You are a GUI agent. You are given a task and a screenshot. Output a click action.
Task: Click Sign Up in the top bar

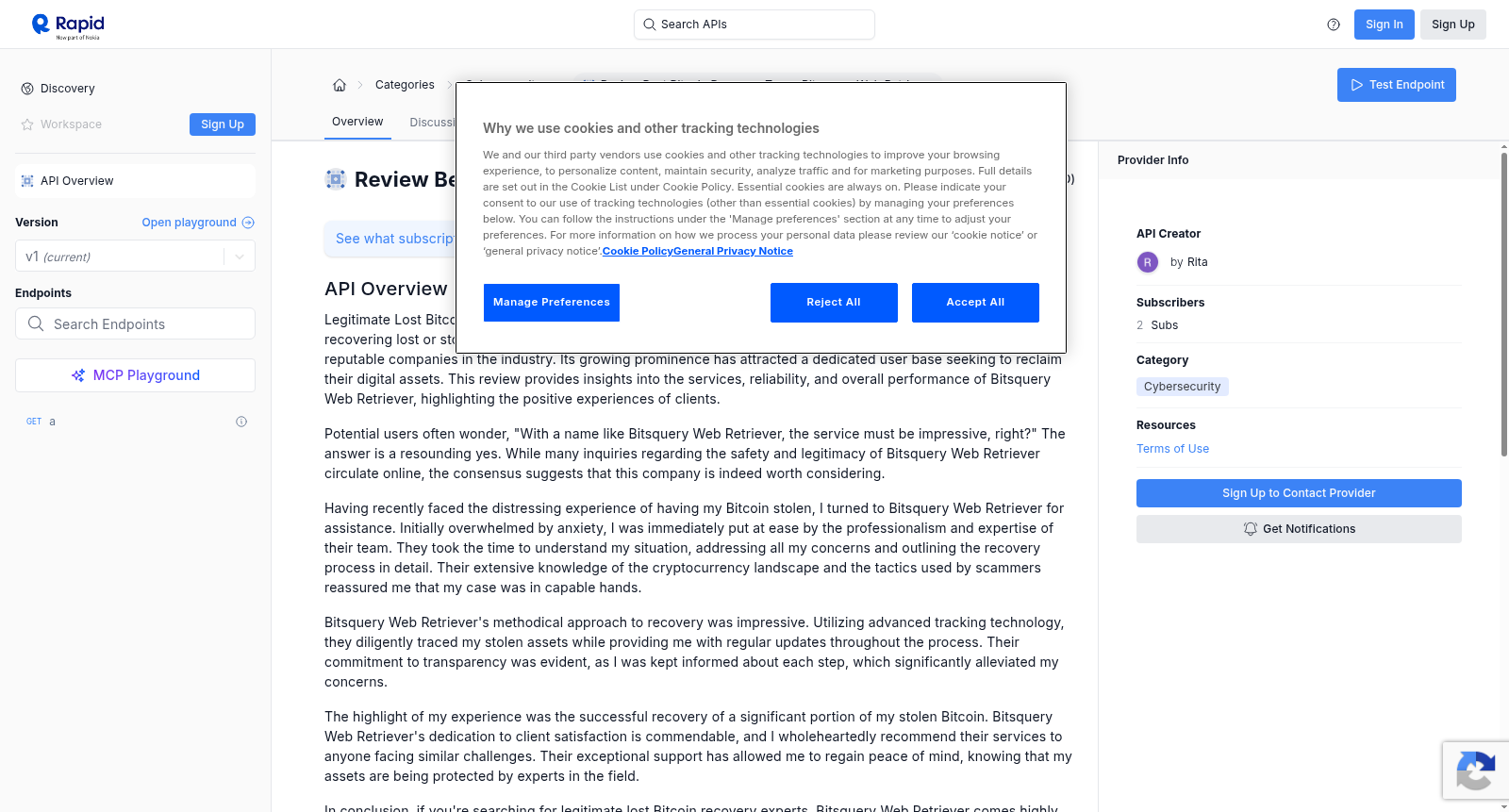1452,25
